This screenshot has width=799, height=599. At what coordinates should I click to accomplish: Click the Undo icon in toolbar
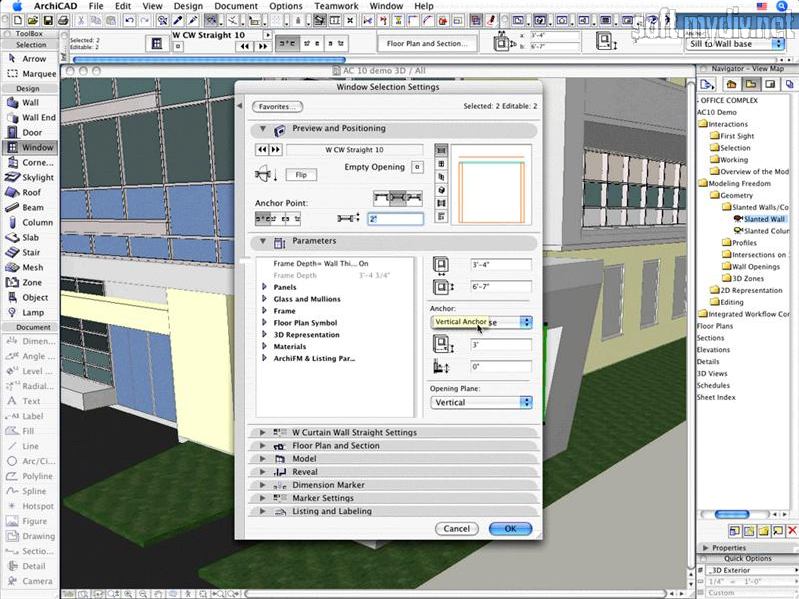(x=129, y=20)
